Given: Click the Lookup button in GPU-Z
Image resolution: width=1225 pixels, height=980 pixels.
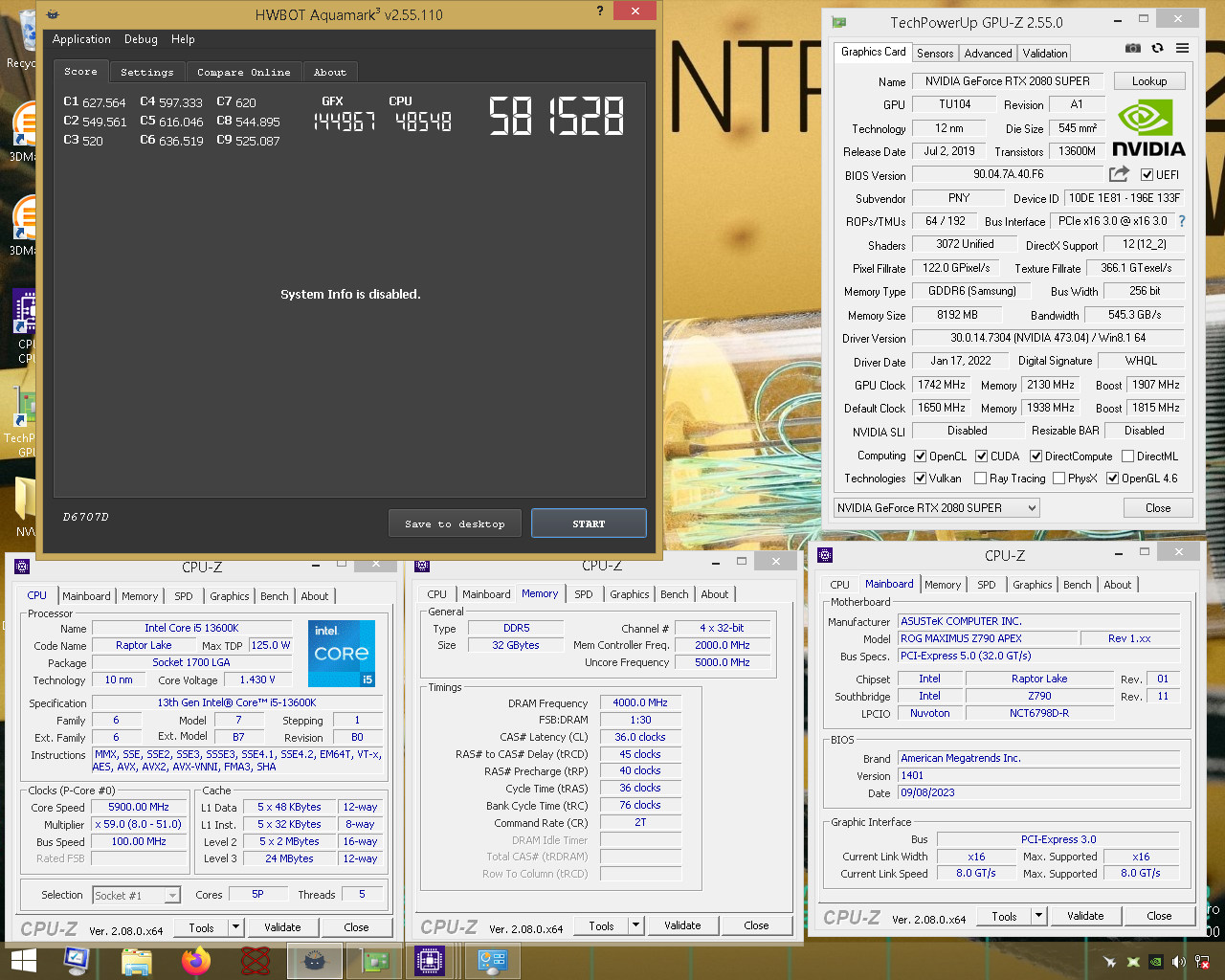Looking at the screenshot, I should click(x=1149, y=81).
